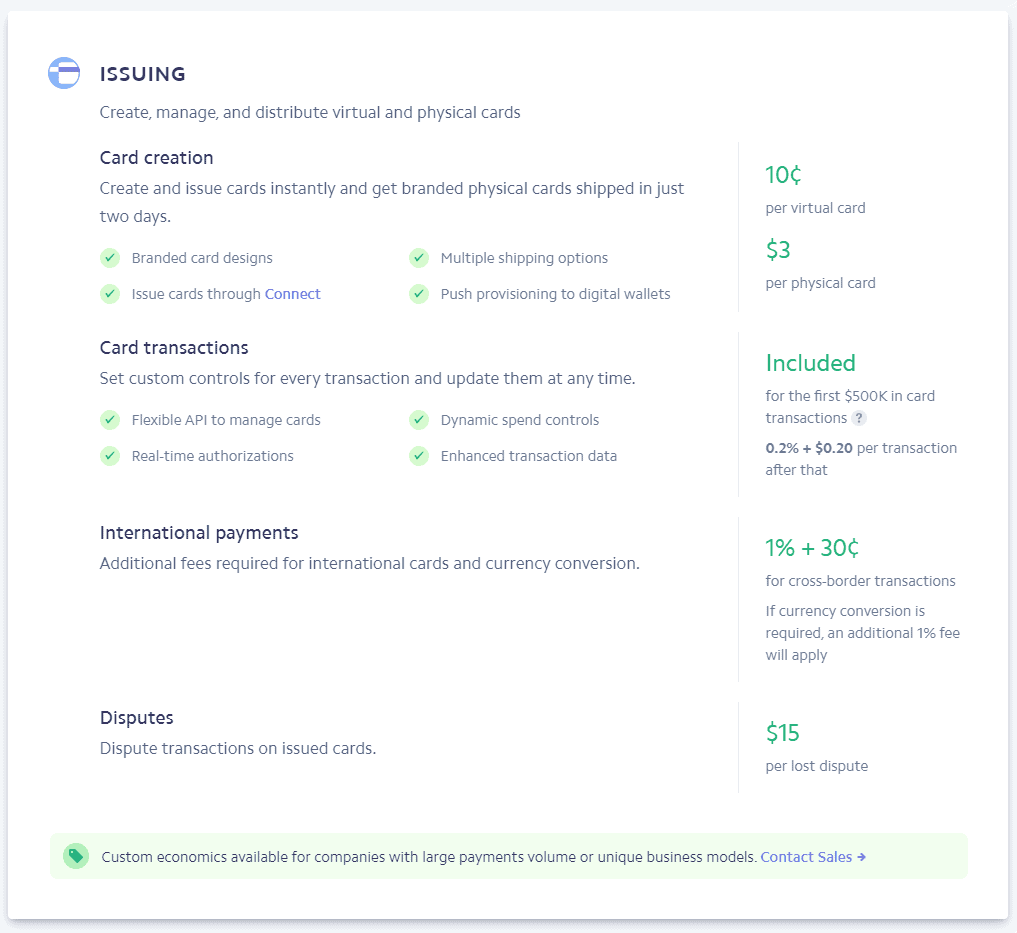Click the checkmark beside Push provisioning to digital wallets

[x=419, y=294]
